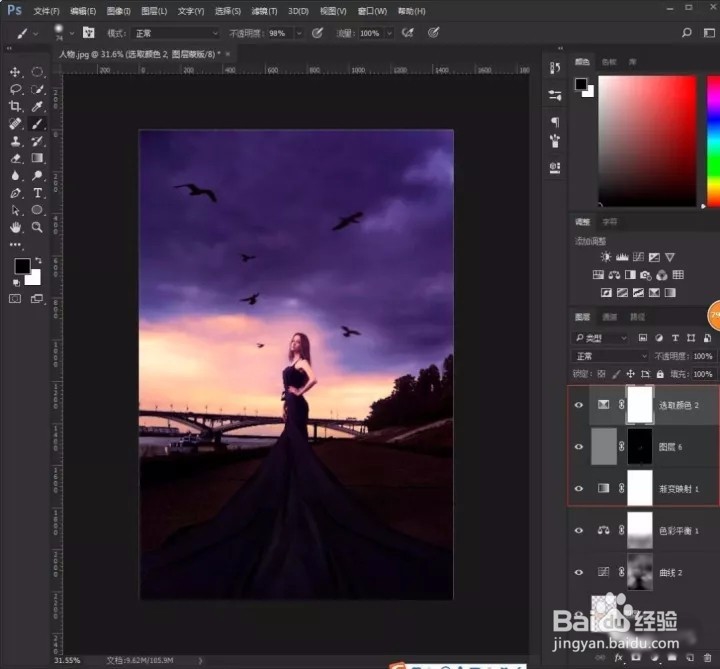Select the Elliptical Marquee tool
Viewport: 720px width, 669px height.
click(x=37, y=72)
